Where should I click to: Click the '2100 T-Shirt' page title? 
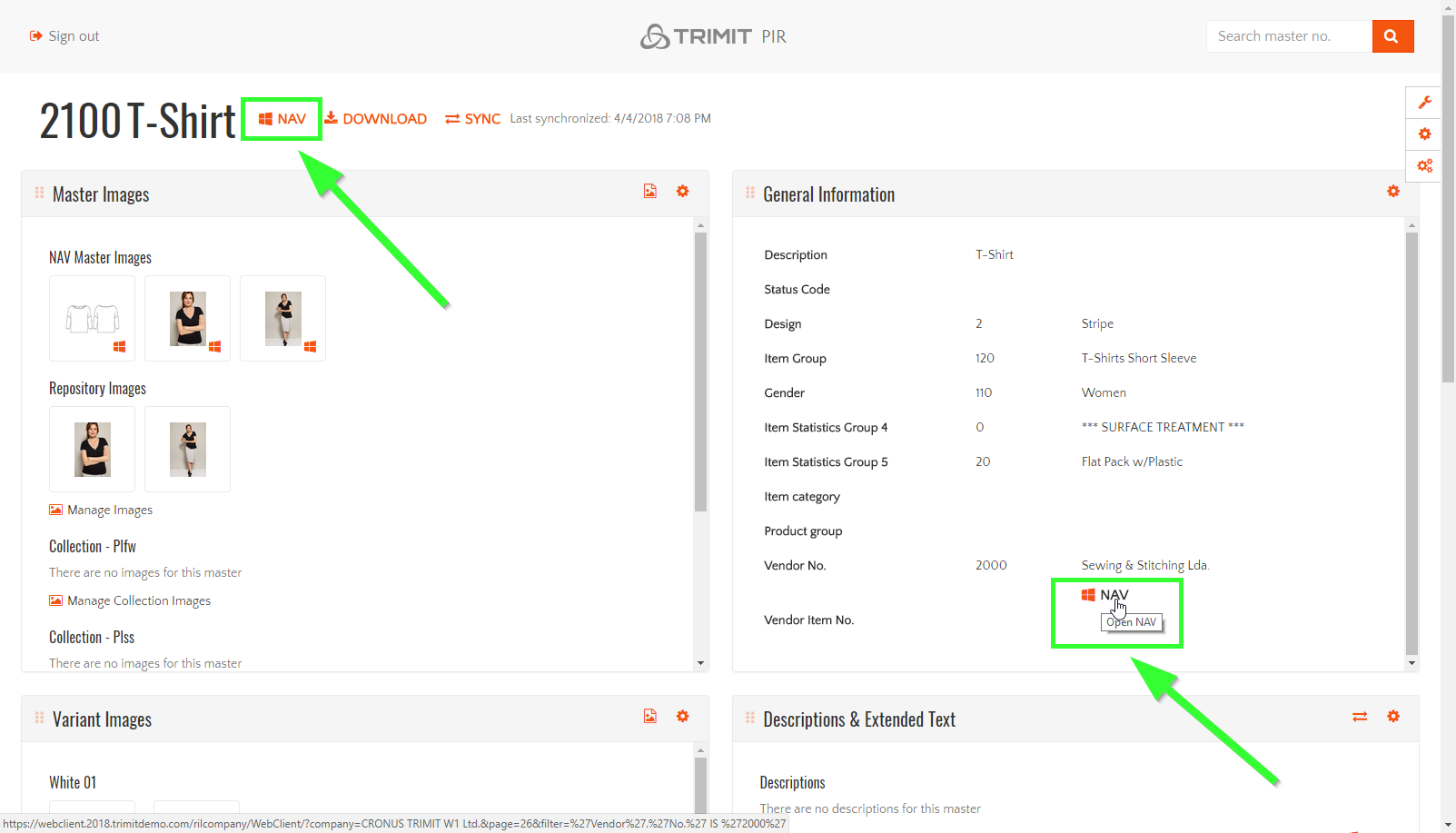[137, 121]
